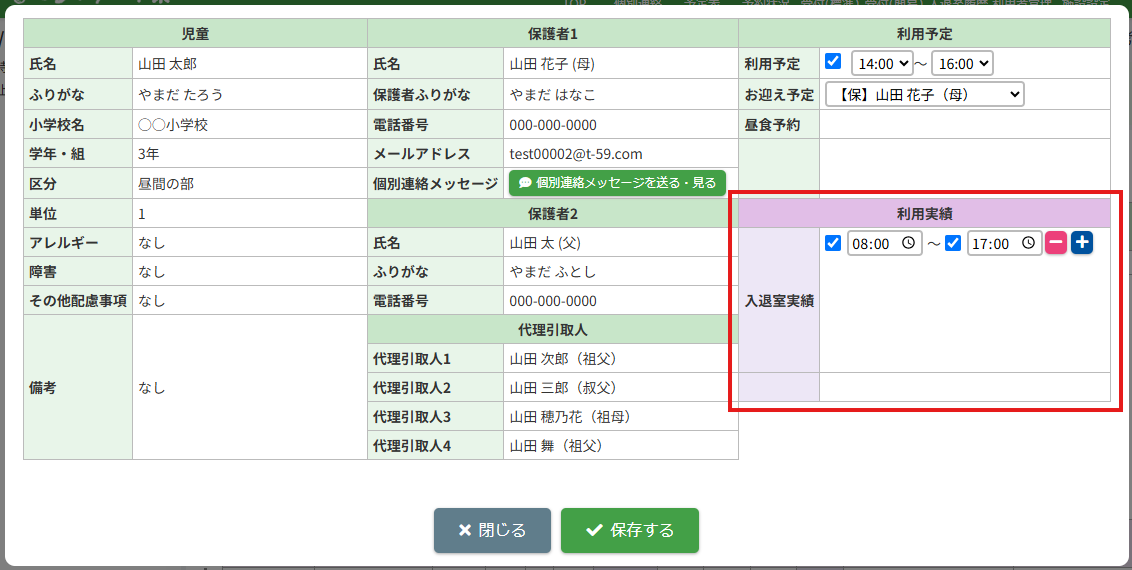Click the blue plus button to add time entry
The height and width of the screenshot is (570, 1132).
[1082, 243]
